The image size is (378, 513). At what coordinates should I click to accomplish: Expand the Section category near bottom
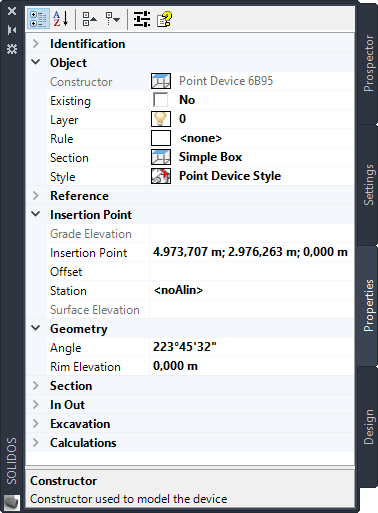36,385
